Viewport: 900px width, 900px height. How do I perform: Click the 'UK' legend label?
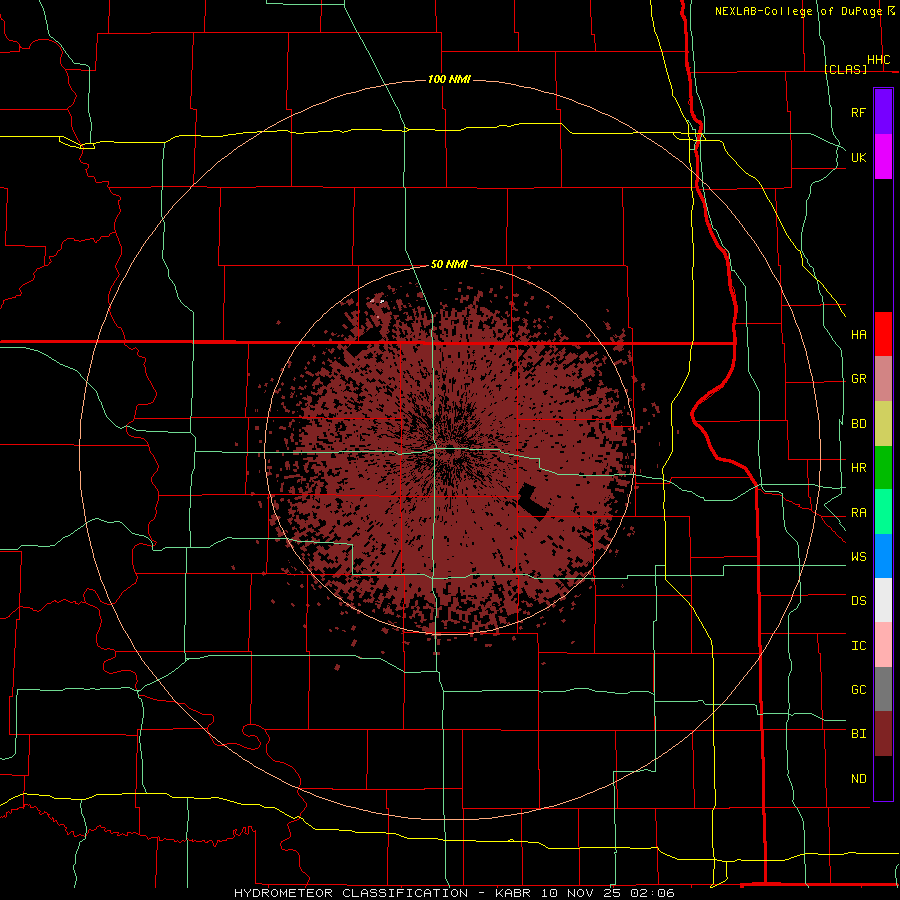coord(858,157)
